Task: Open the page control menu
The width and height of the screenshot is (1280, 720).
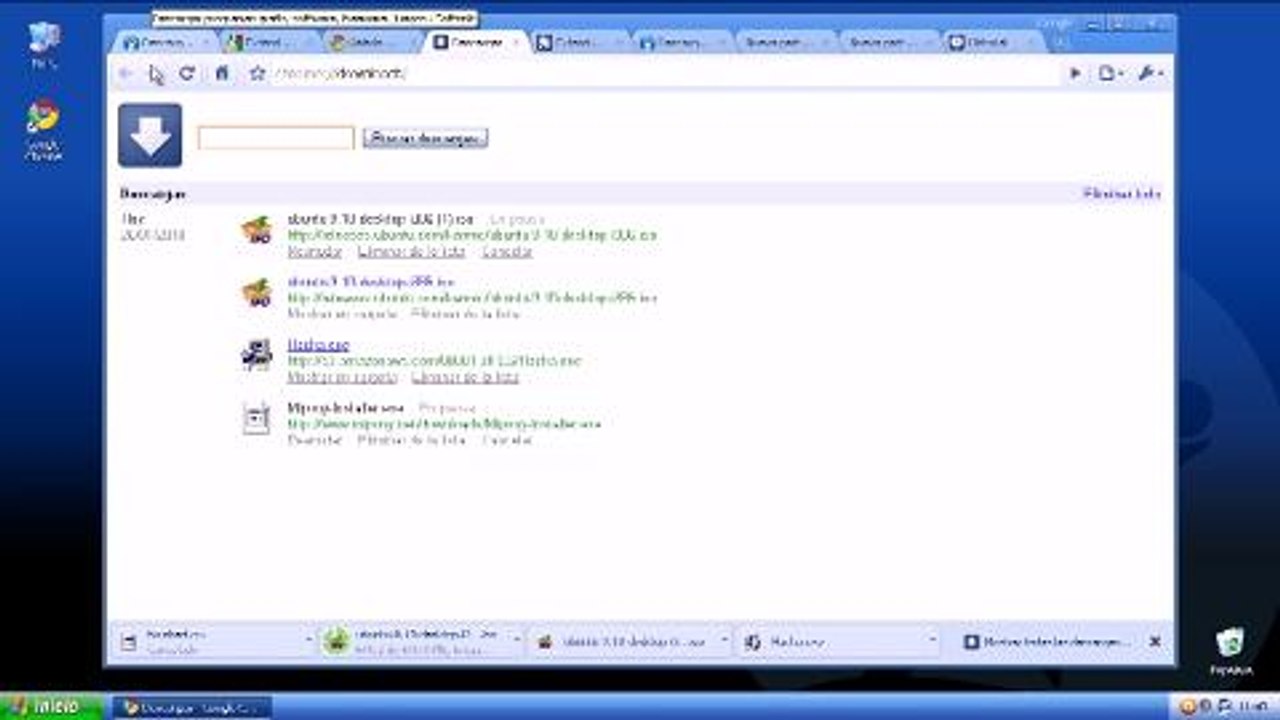Action: pyautogui.click(x=1110, y=73)
